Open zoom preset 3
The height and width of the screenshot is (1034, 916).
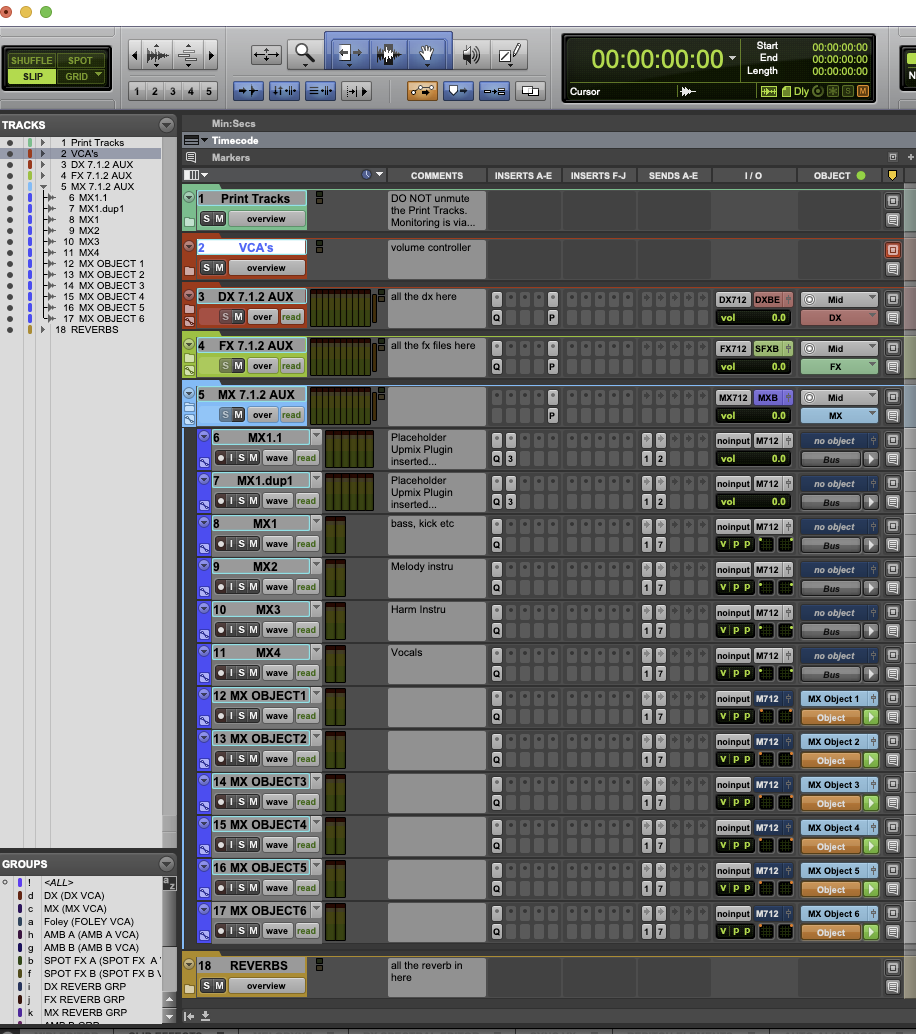(x=171, y=91)
